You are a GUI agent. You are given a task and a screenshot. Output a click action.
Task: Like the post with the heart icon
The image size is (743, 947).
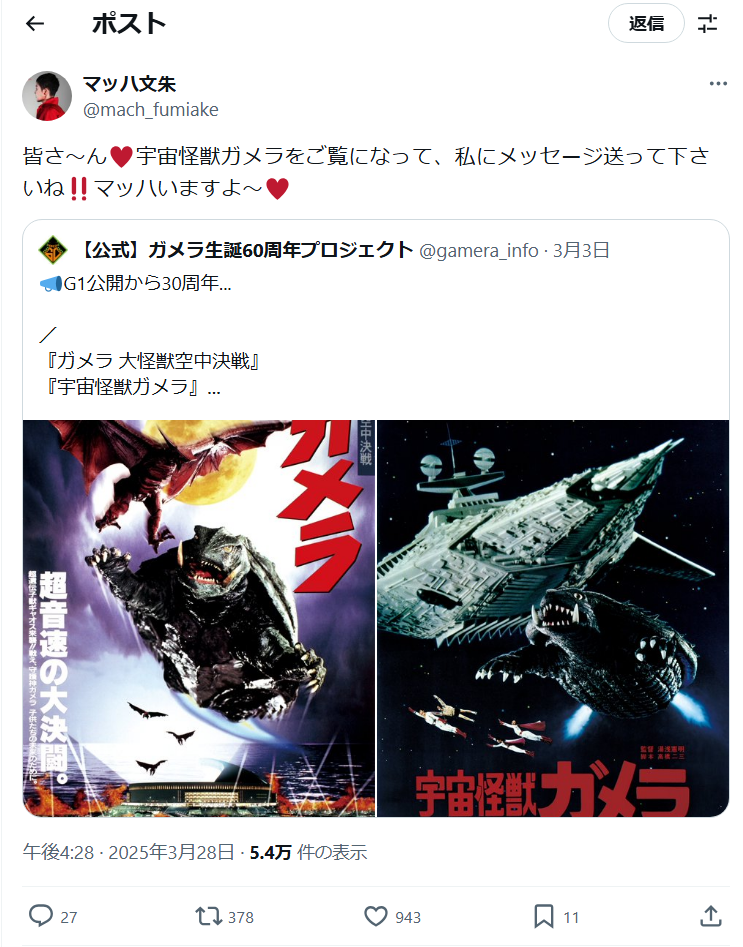375,916
